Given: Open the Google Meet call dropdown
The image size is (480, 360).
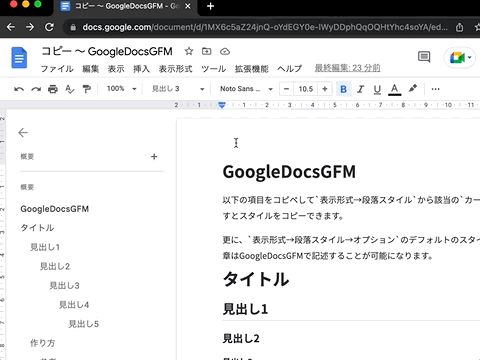Looking at the screenshot, I should (x=461, y=58).
